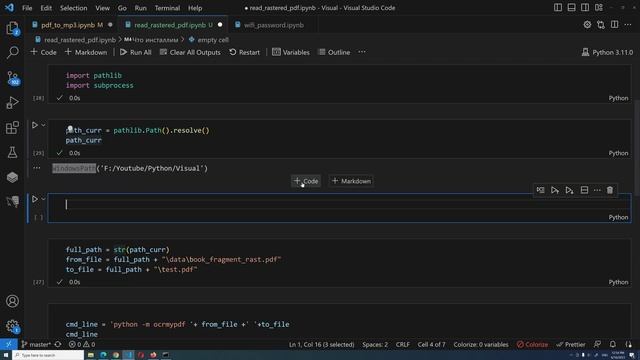Change indentation via Spaces: 2
This screenshot has height=360, width=640.
(x=375, y=344)
